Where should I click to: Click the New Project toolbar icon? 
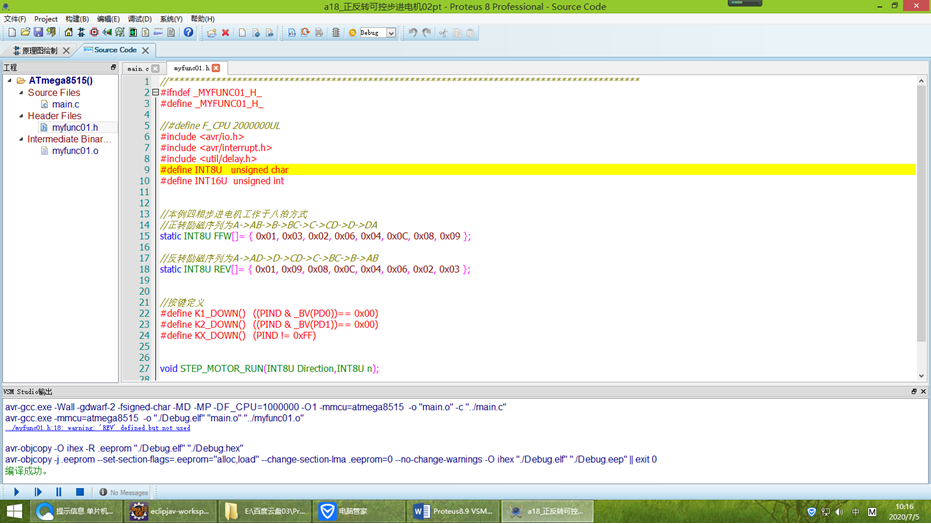click(x=12, y=33)
